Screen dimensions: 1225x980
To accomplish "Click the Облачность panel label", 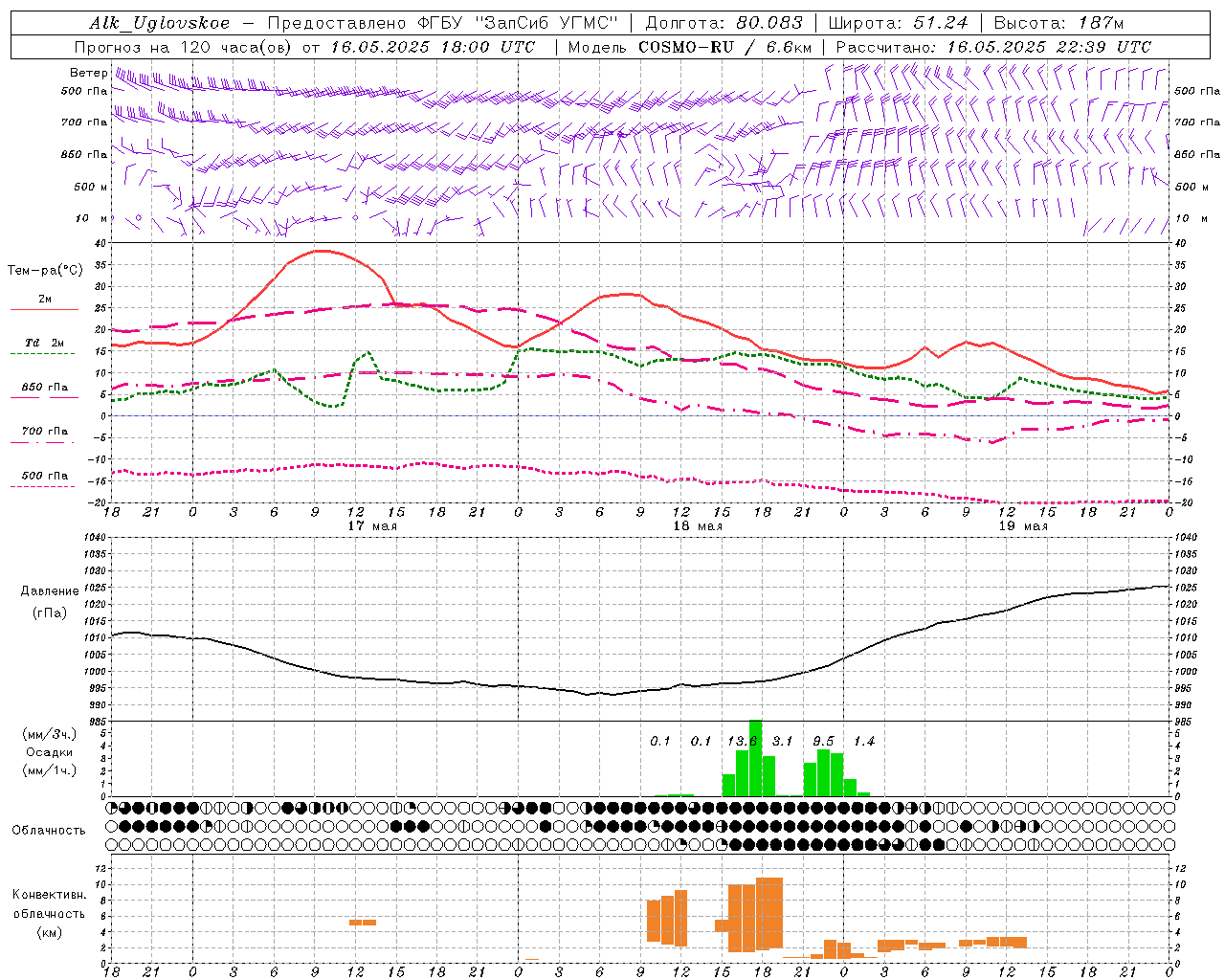I will click(49, 830).
